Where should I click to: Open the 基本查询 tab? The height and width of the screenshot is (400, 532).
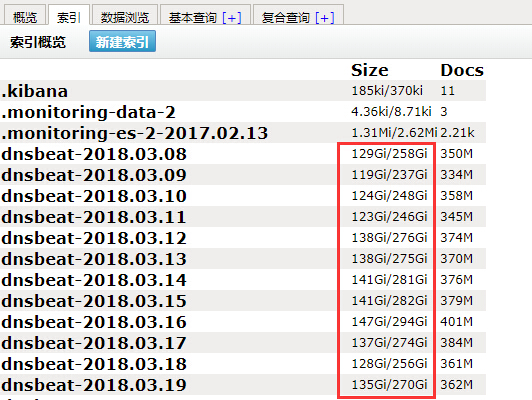click(193, 18)
